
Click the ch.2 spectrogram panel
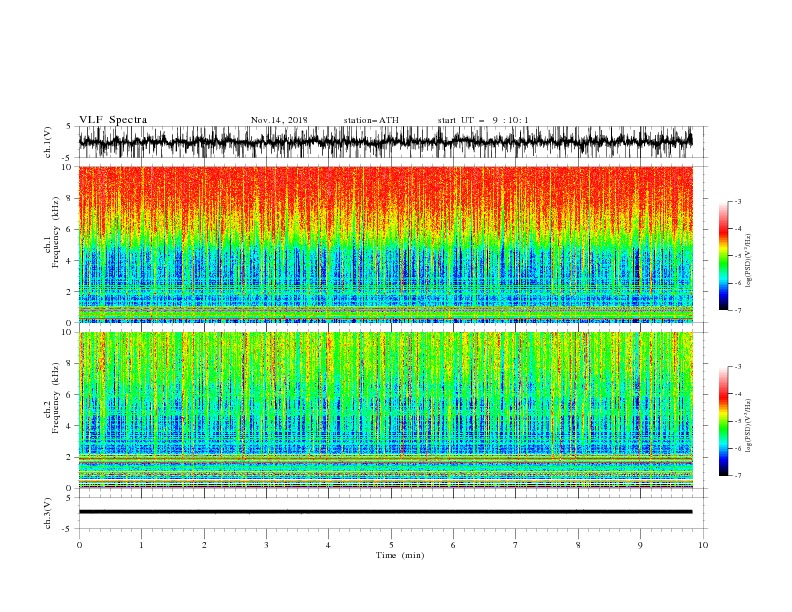[385, 410]
